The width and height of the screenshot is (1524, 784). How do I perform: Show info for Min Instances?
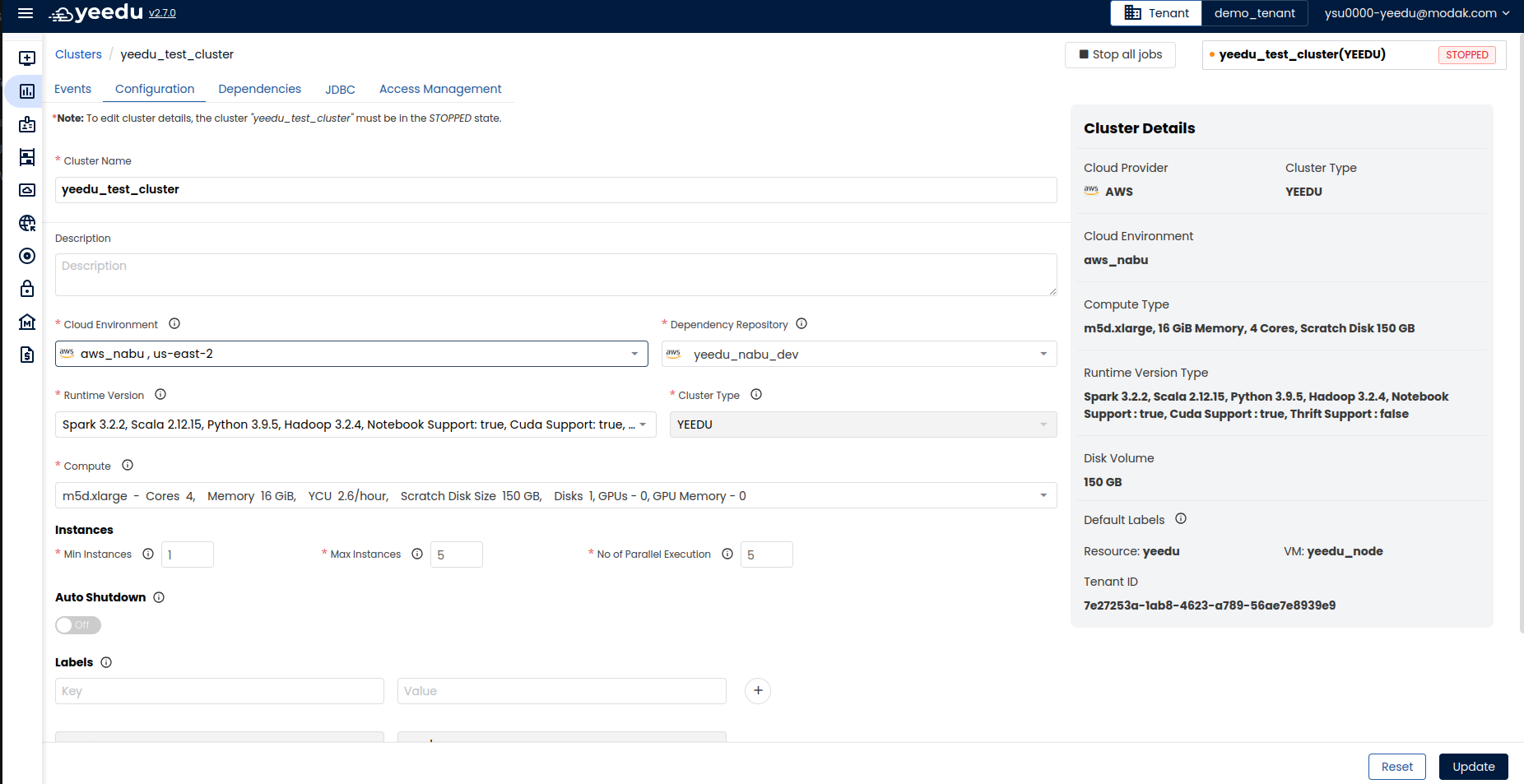[148, 554]
